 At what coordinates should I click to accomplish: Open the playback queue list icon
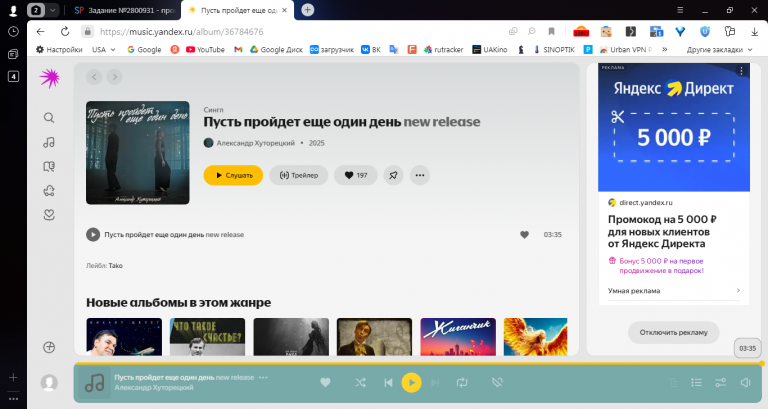click(x=696, y=383)
